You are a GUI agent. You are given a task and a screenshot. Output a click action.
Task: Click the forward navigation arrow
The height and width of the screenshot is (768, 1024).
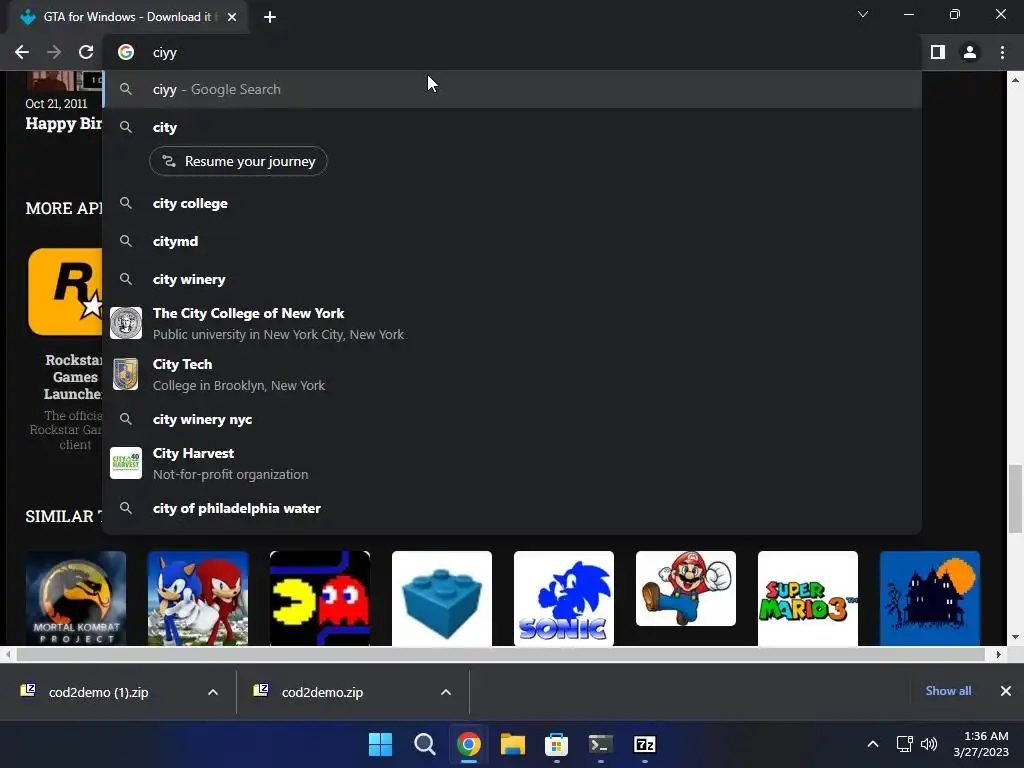pos(54,52)
